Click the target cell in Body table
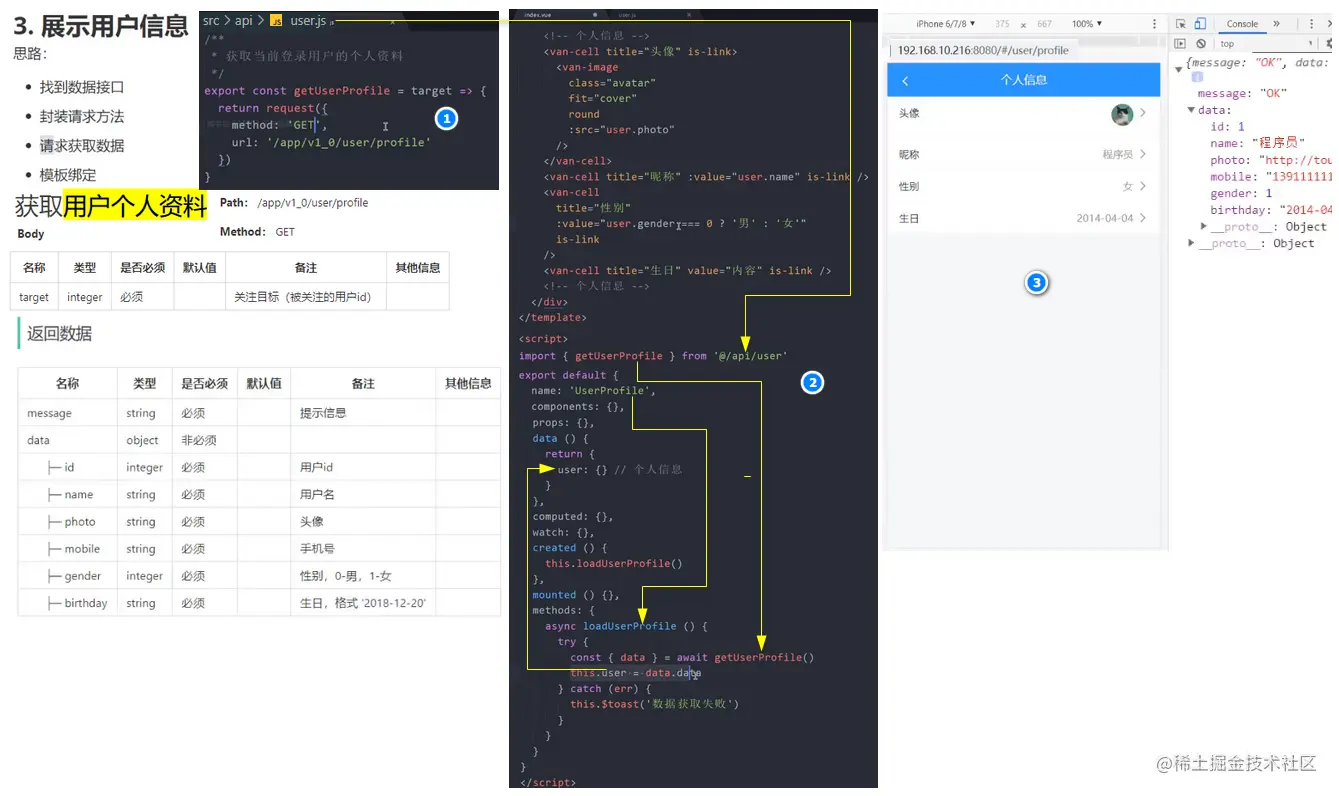 [x=34, y=297]
